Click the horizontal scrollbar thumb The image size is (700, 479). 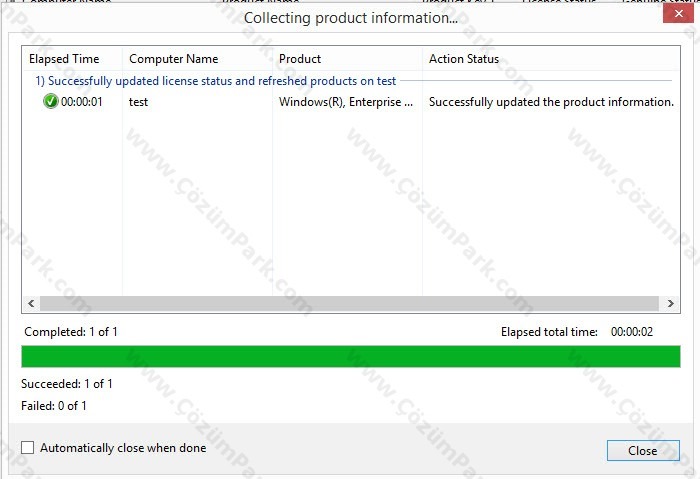(349, 304)
